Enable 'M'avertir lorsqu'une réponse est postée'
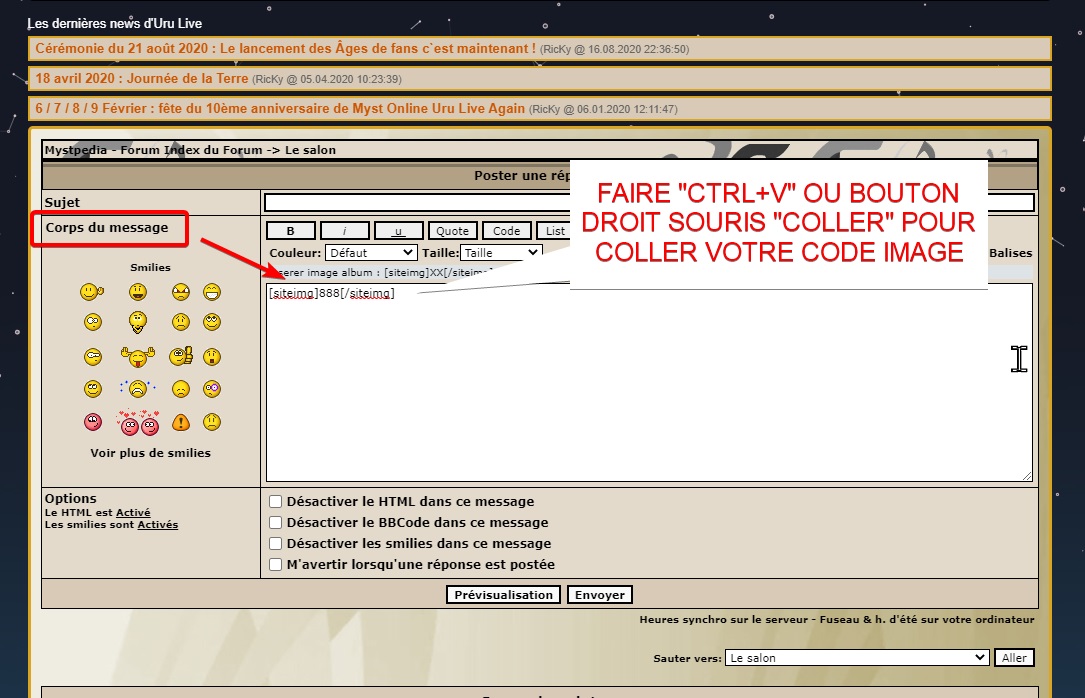1085x698 pixels. (276, 565)
